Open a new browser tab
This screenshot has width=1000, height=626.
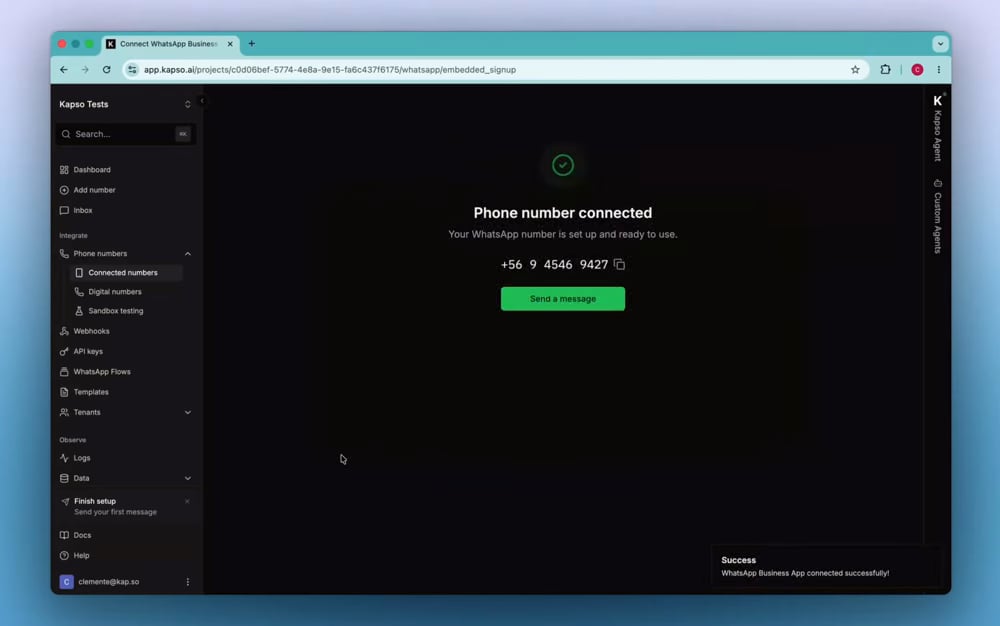[x=252, y=43]
